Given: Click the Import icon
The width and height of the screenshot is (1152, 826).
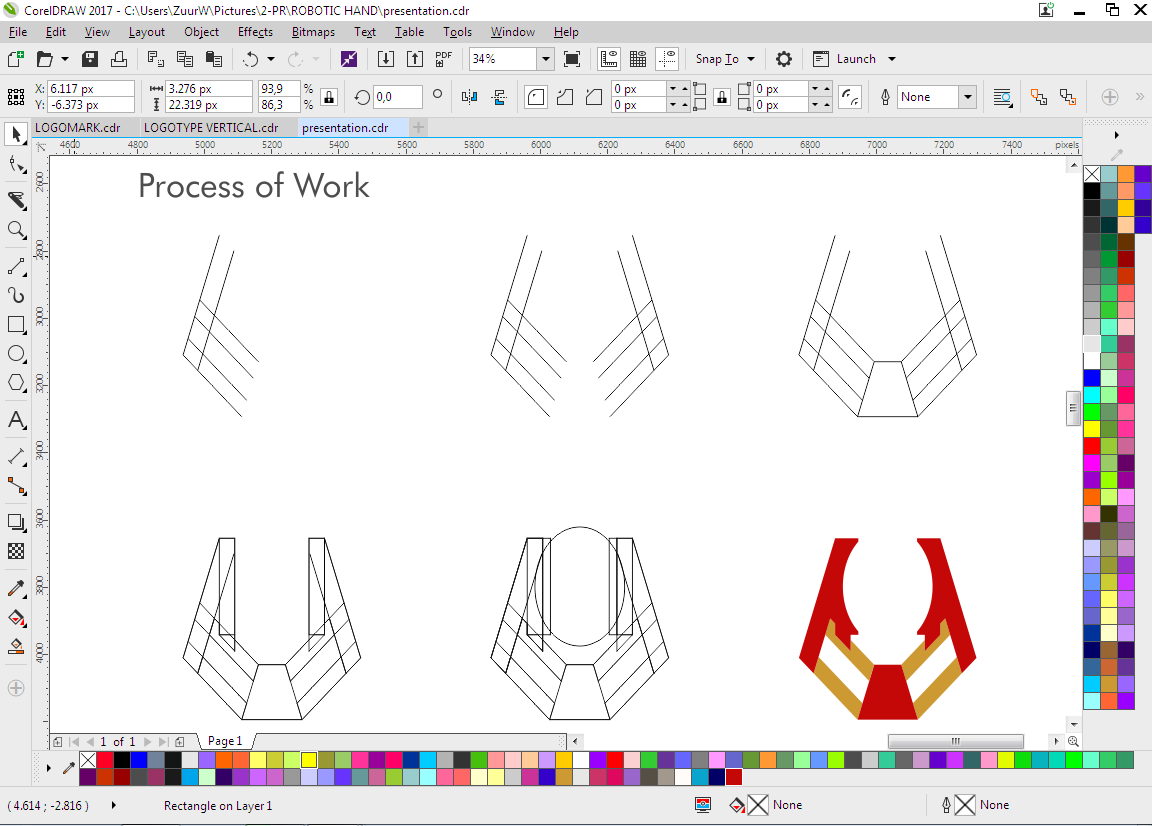Looking at the screenshot, I should click(385, 59).
